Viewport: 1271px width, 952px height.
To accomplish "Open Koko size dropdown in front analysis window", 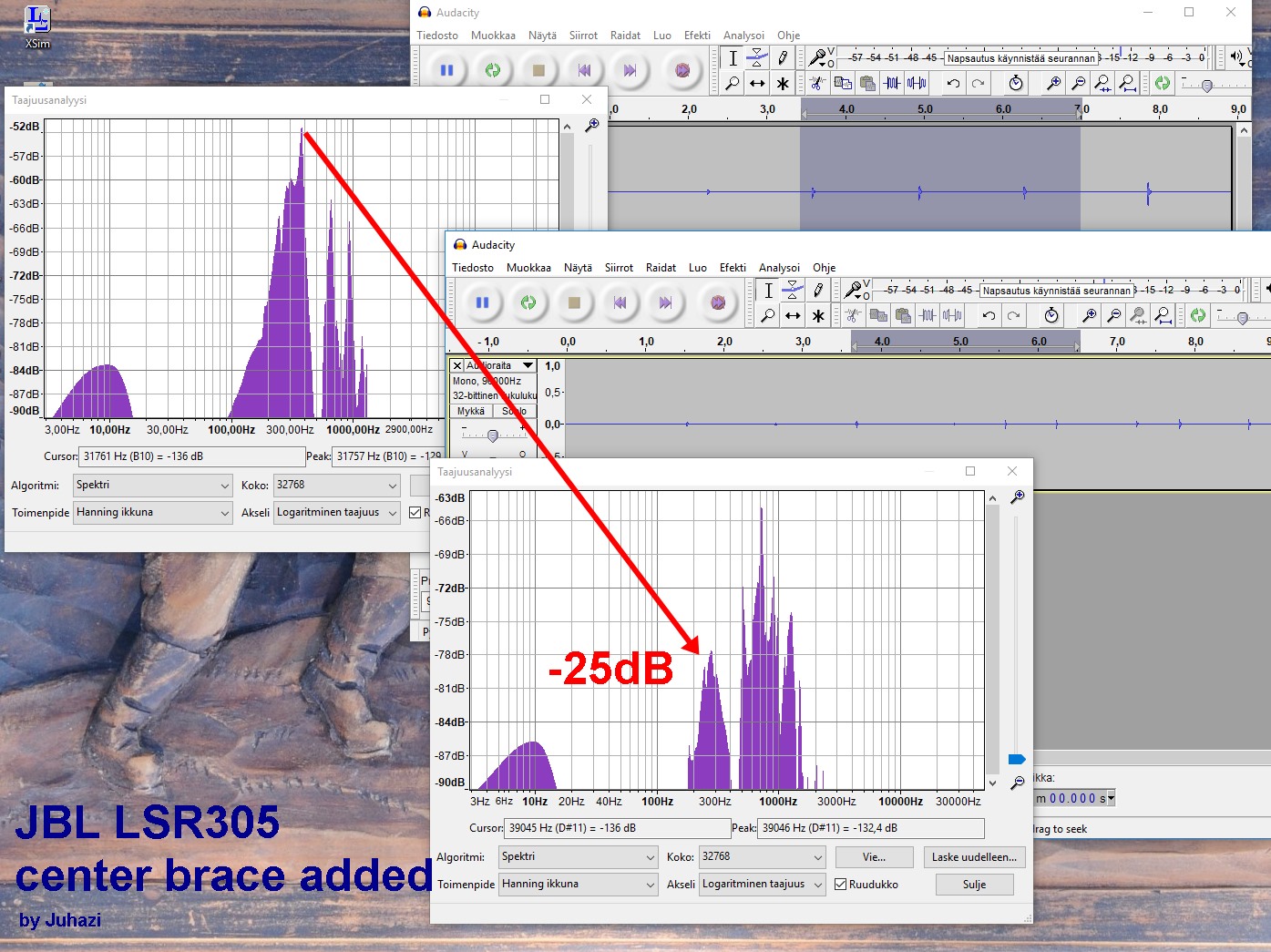I will click(x=762, y=857).
